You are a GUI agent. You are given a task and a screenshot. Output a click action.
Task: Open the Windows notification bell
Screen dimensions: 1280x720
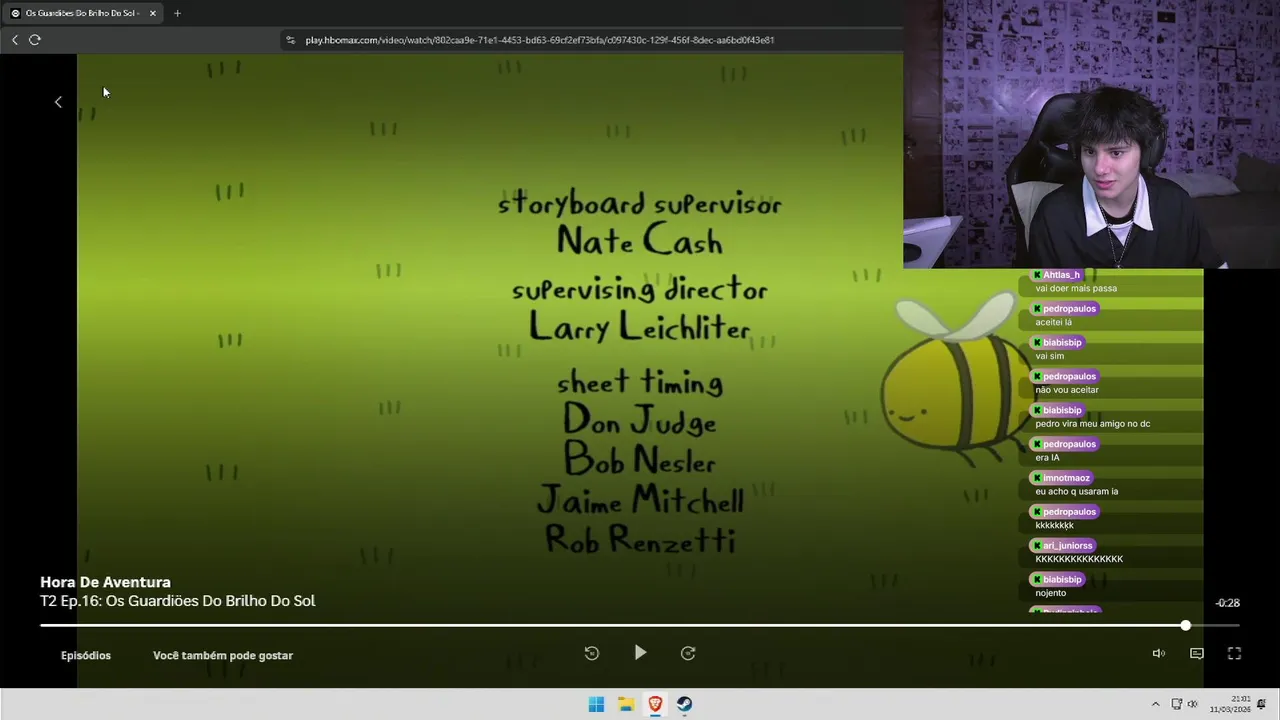click(1262, 704)
